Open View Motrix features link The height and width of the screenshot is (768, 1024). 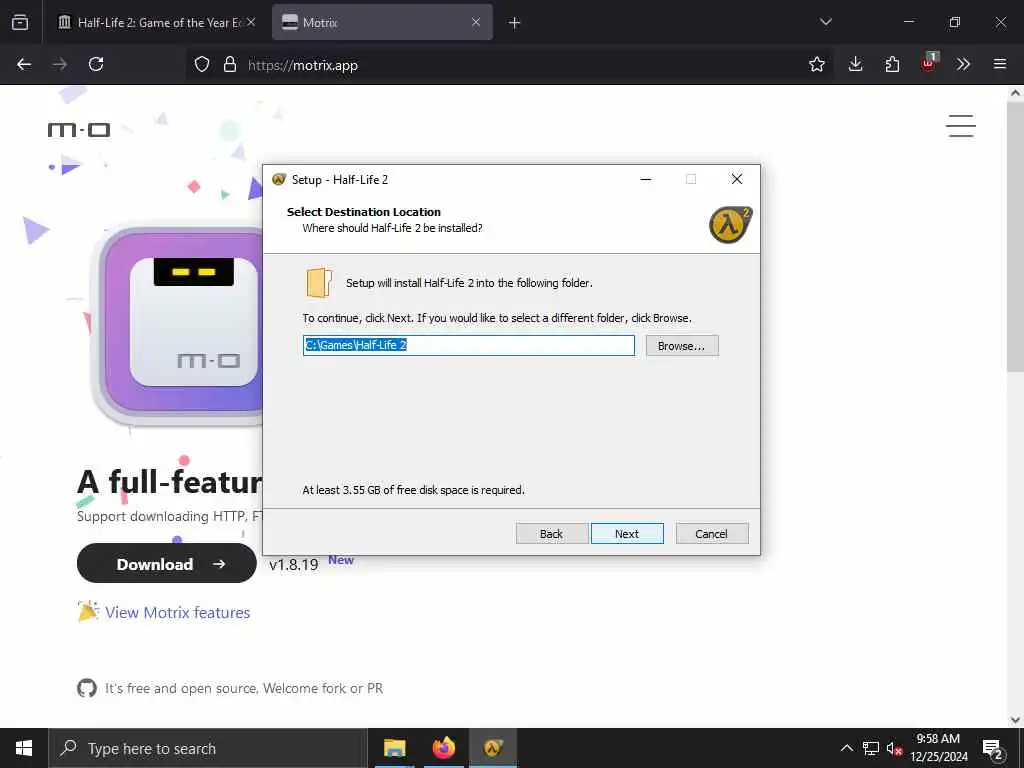click(178, 613)
